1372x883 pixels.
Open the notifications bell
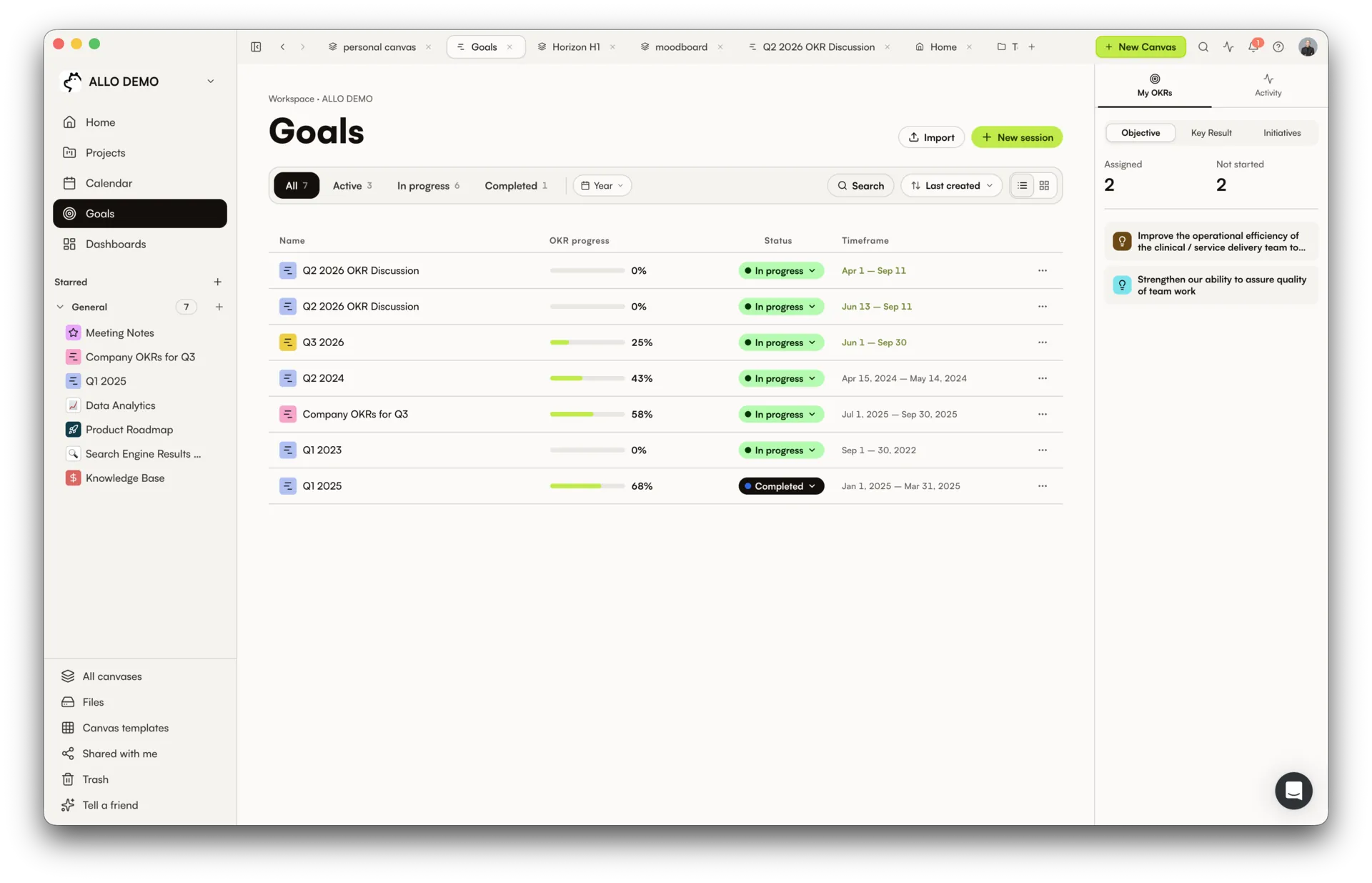point(1253,47)
